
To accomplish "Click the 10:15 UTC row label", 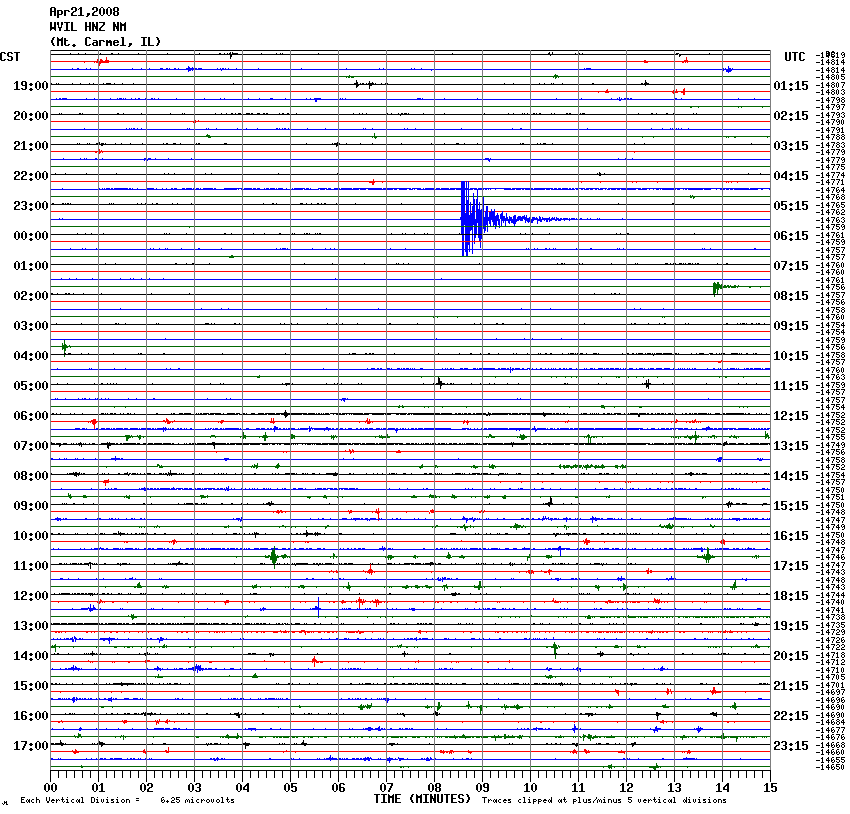I will [791, 356].
